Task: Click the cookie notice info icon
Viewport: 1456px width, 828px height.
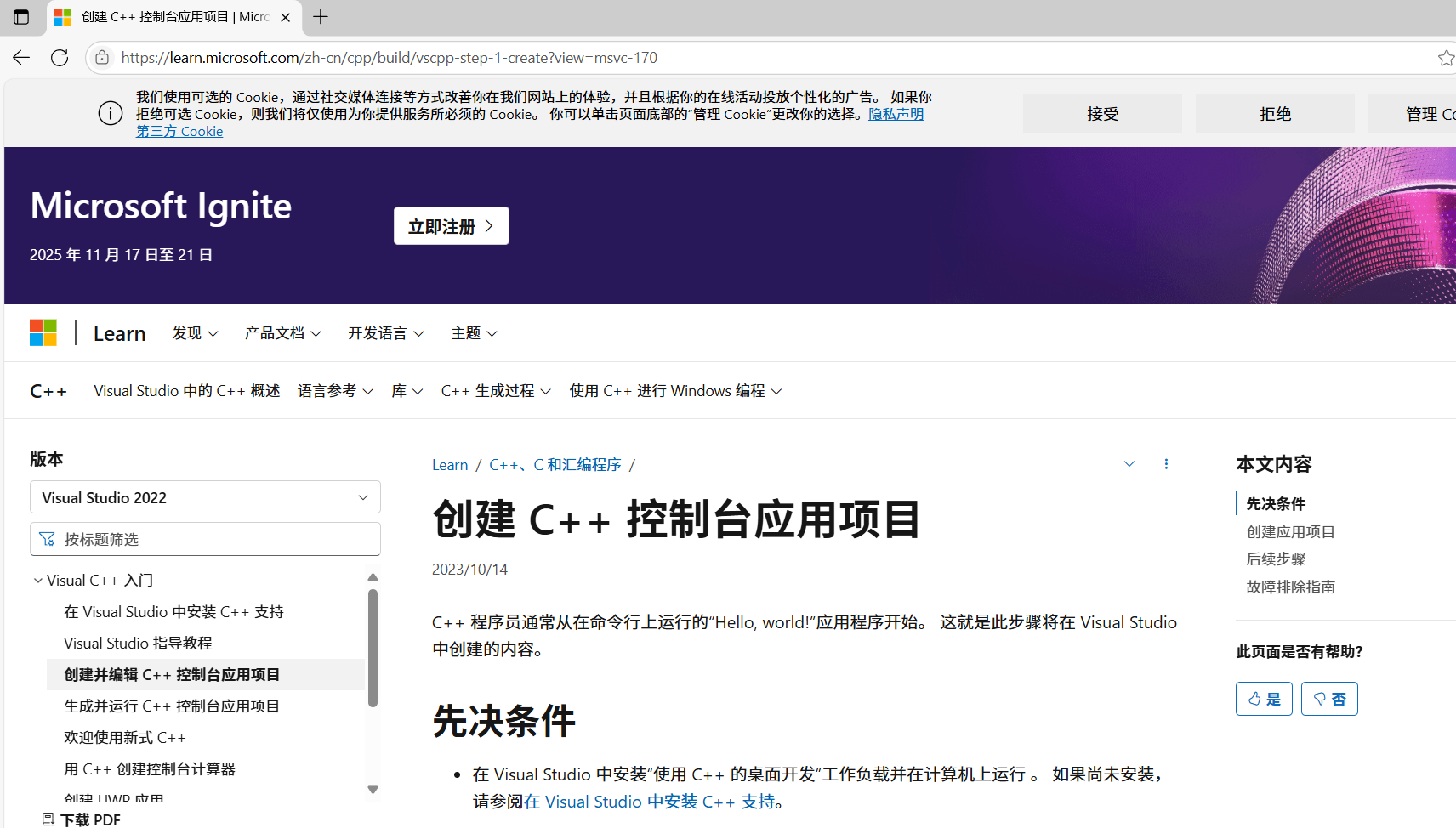Action: [111, 113]
